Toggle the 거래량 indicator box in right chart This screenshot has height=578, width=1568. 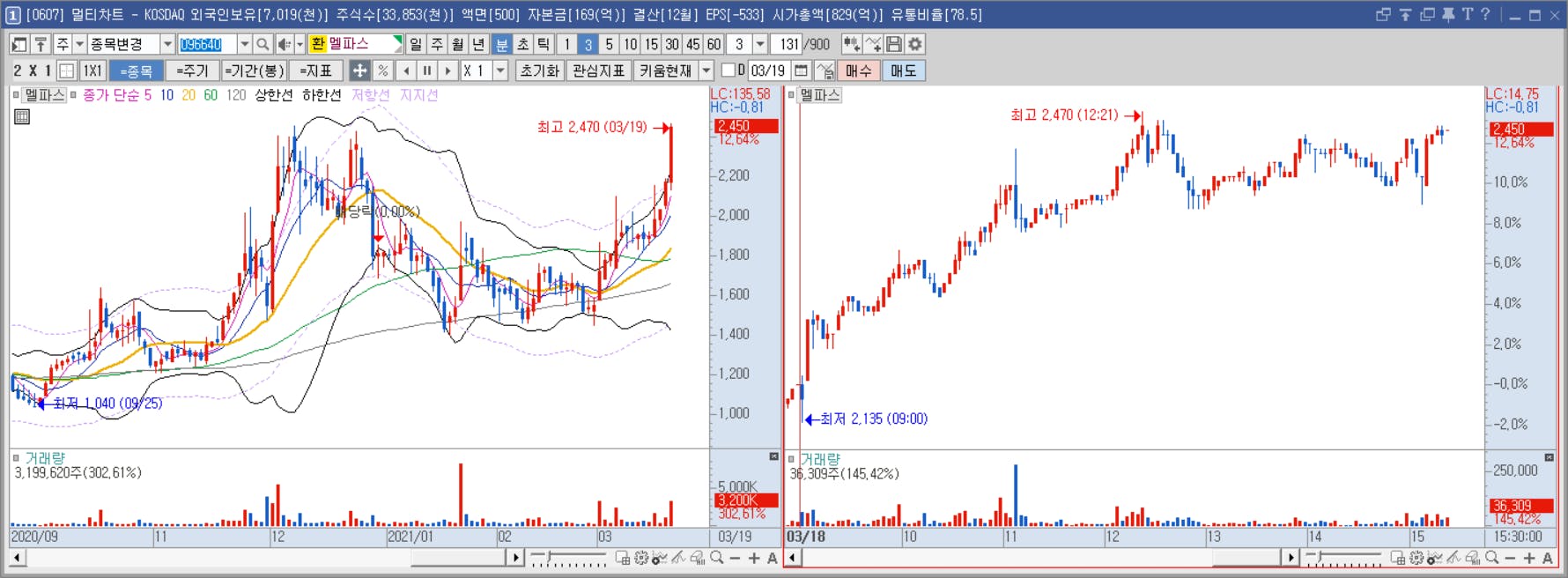[791, 458]
